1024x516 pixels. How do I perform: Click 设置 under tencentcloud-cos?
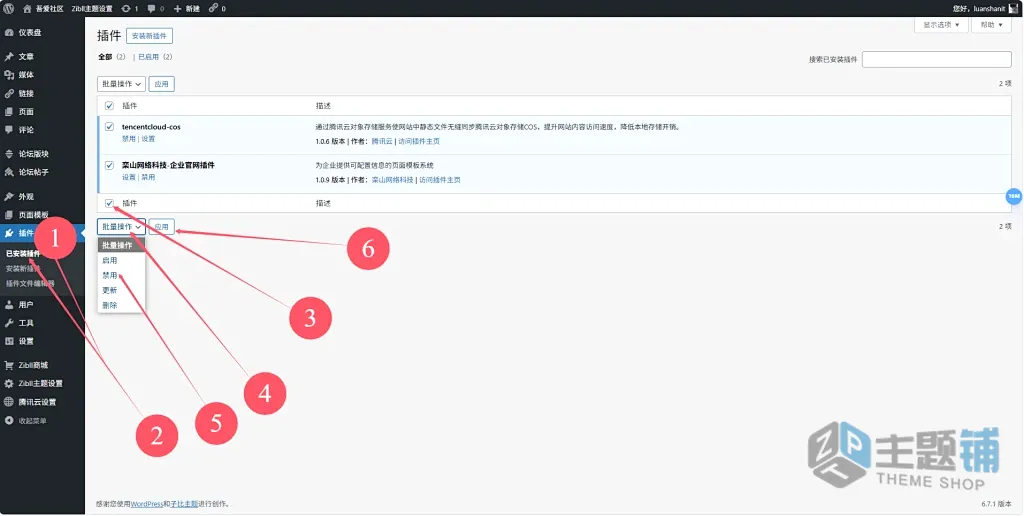[149, 139]
